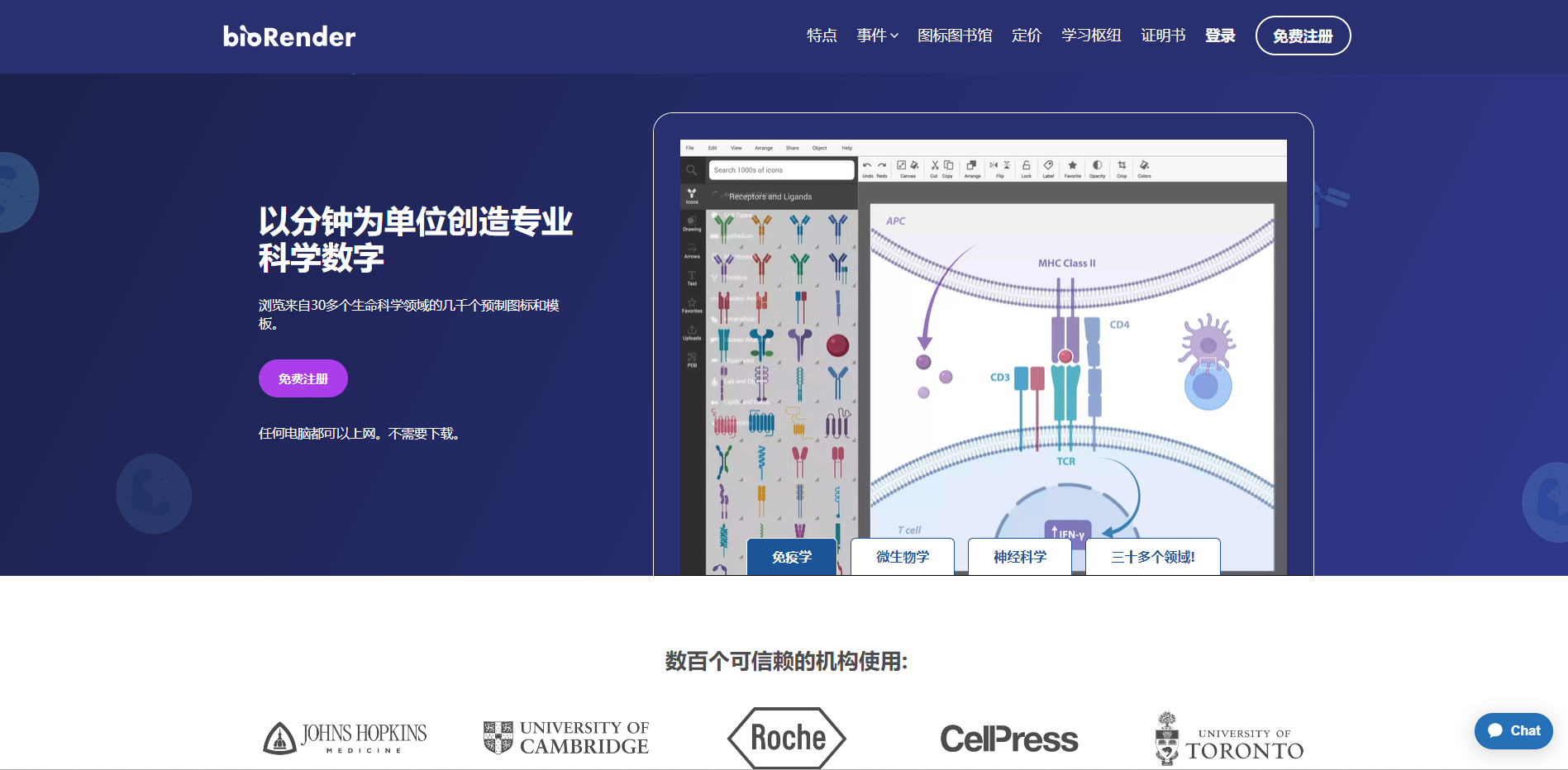Switch to the 微生物学 tab
1568x770 pixels.
point(903,557)
